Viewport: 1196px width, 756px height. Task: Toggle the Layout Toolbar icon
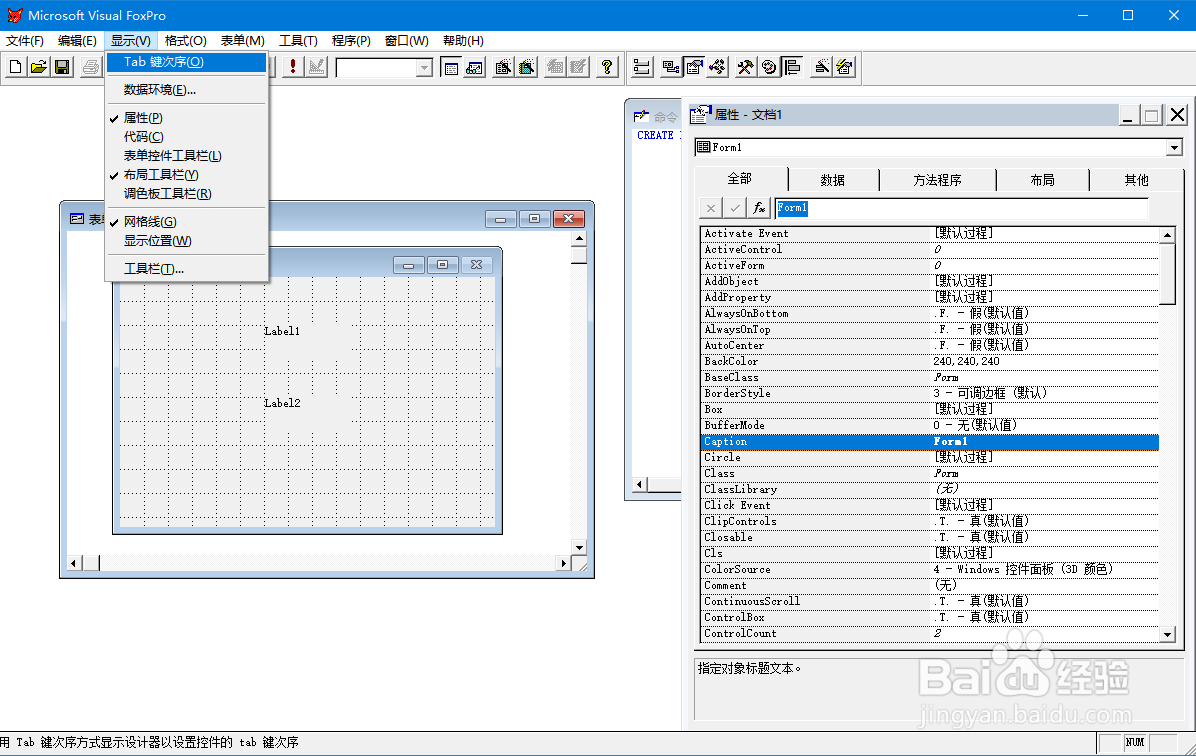793,67
